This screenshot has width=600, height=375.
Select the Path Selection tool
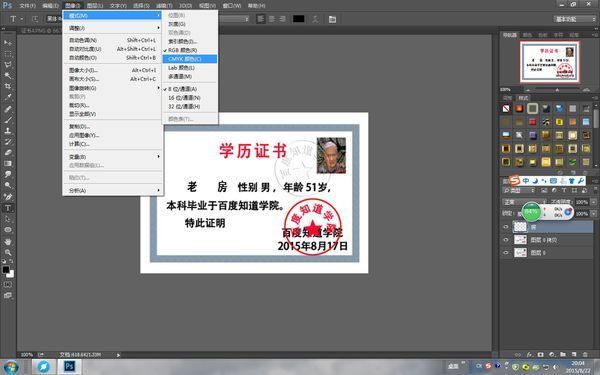[x=8, y=219]
